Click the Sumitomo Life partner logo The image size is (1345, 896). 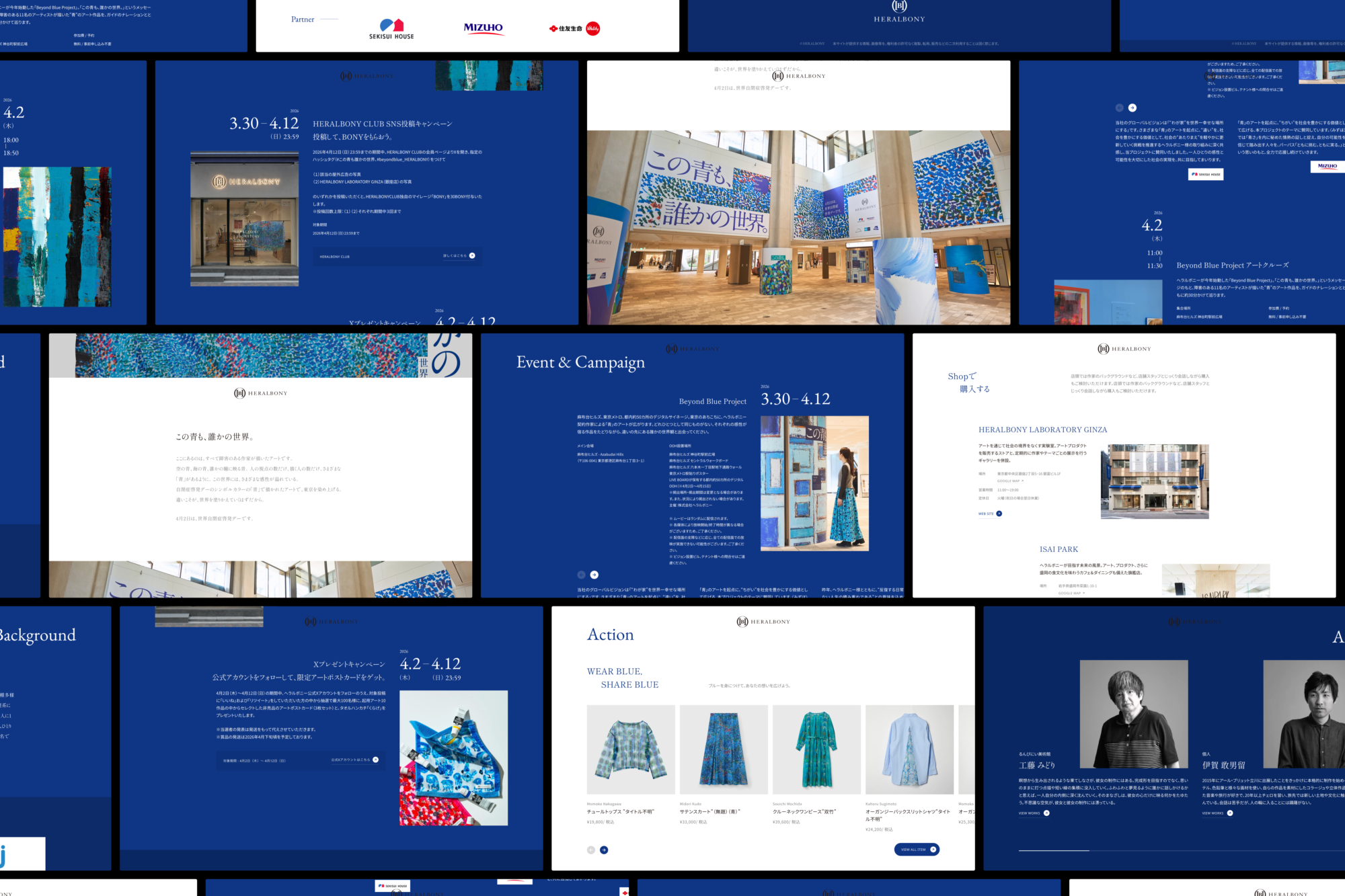pyautogui.click(x=574, y=28)
